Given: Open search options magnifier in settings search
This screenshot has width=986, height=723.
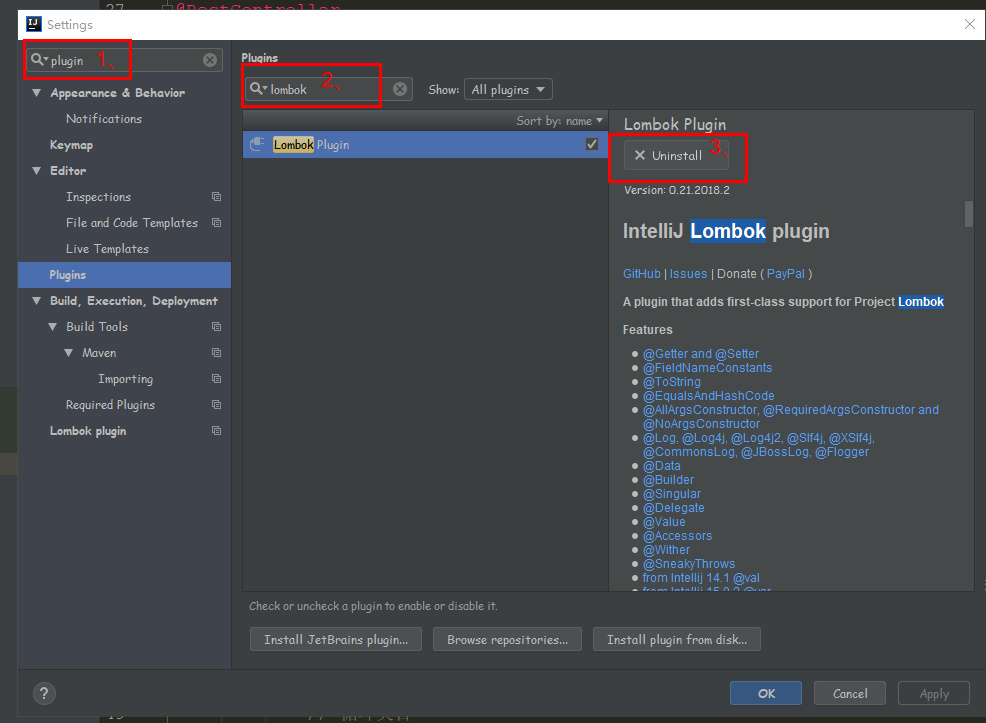Looking at the screenshot, I should [39, 60].
